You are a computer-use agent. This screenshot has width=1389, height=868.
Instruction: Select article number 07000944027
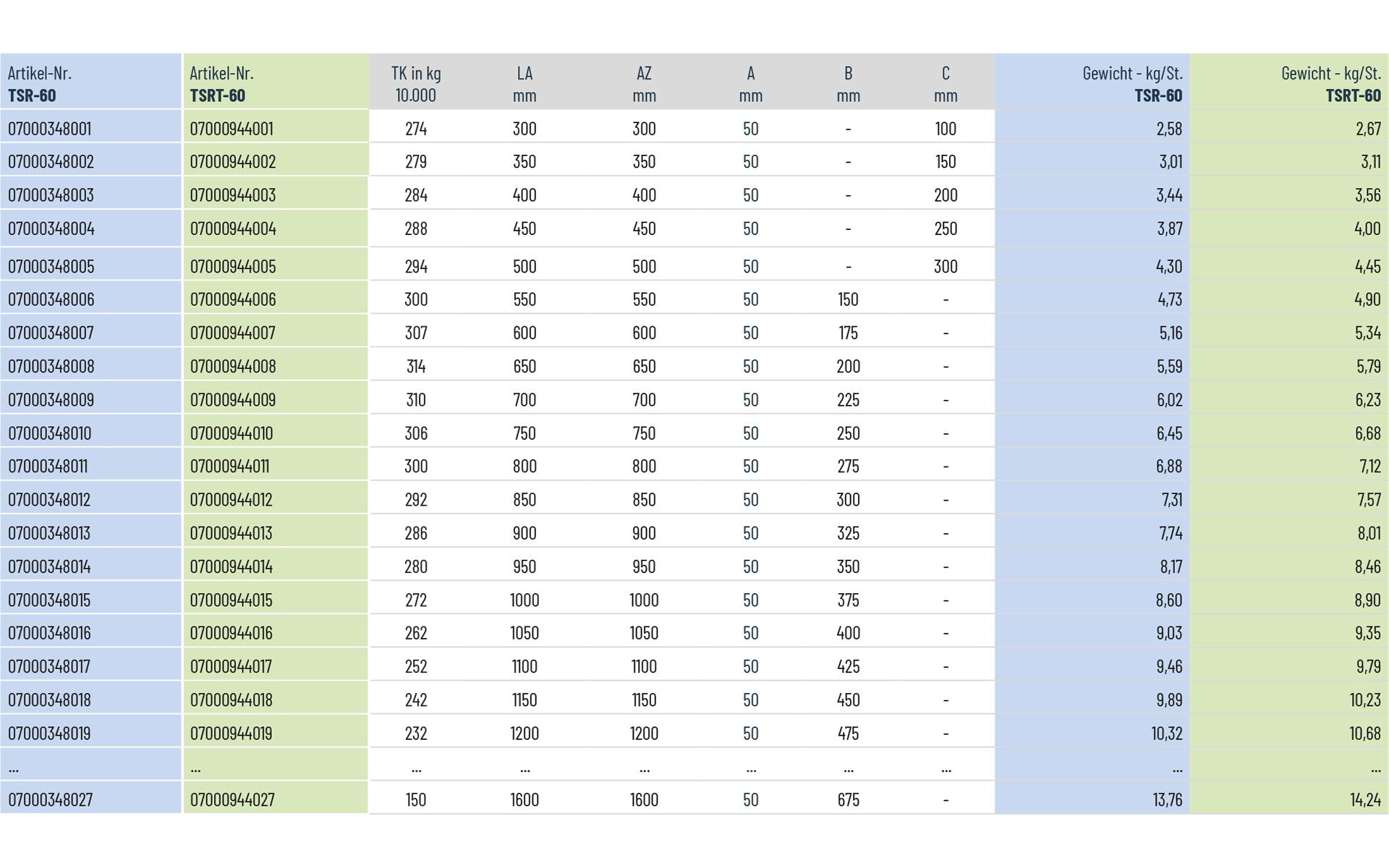(232, 800)
